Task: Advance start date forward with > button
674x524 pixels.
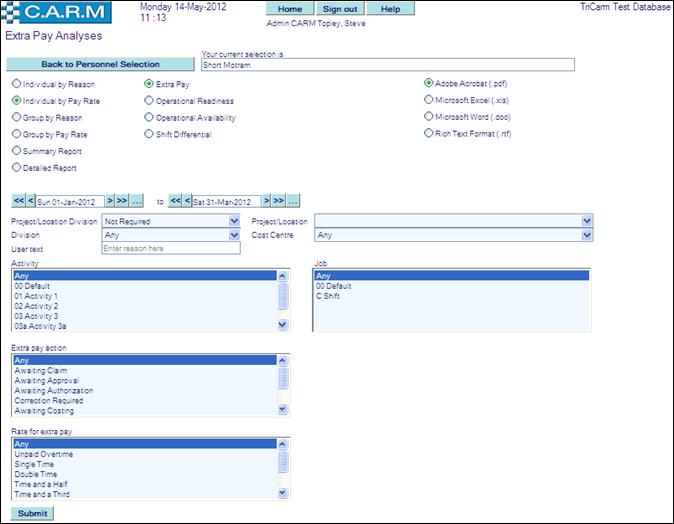Action: click(110, 201)
